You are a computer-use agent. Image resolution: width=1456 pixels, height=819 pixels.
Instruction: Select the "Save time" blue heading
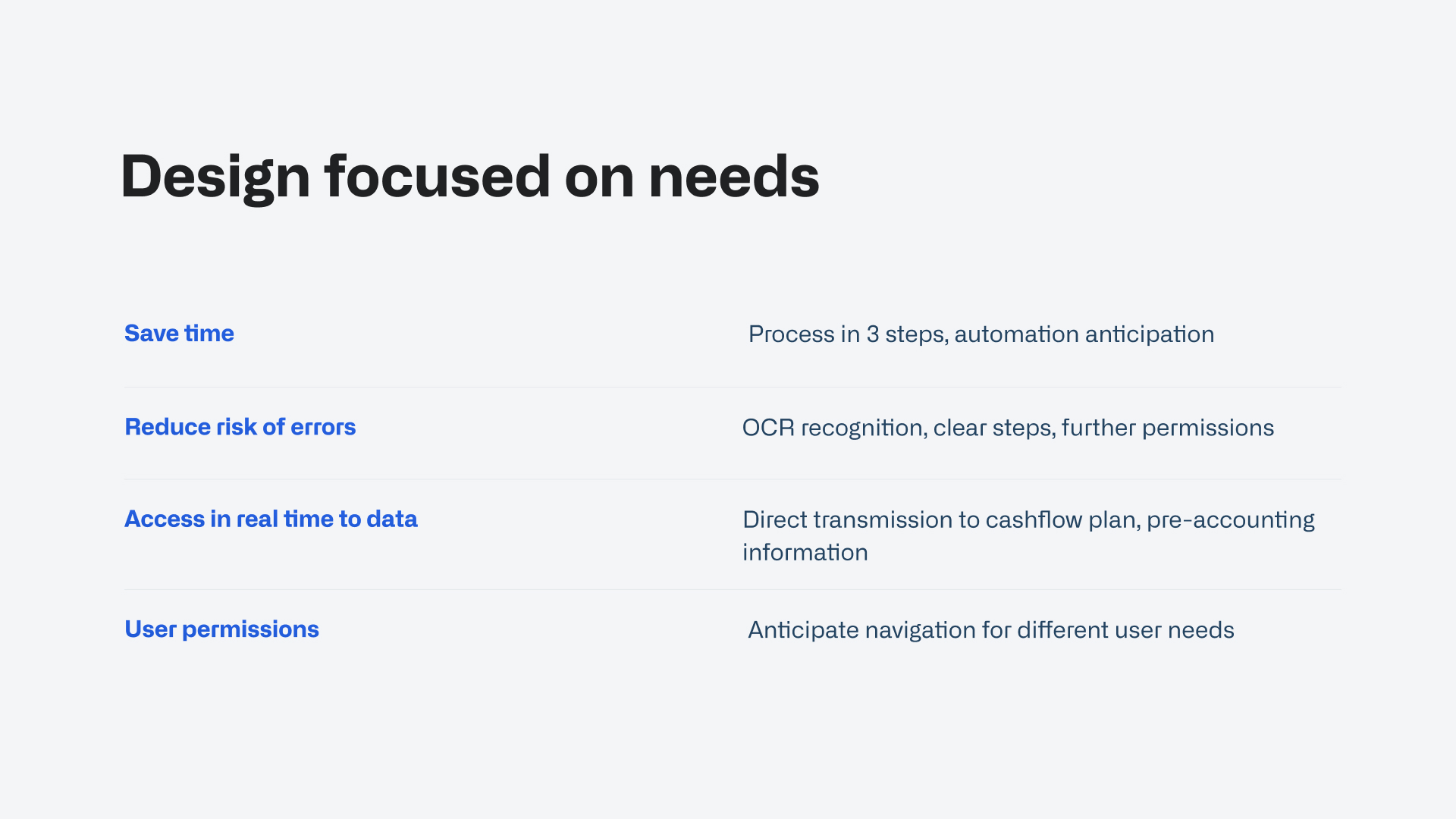click(x=179, y=334)
